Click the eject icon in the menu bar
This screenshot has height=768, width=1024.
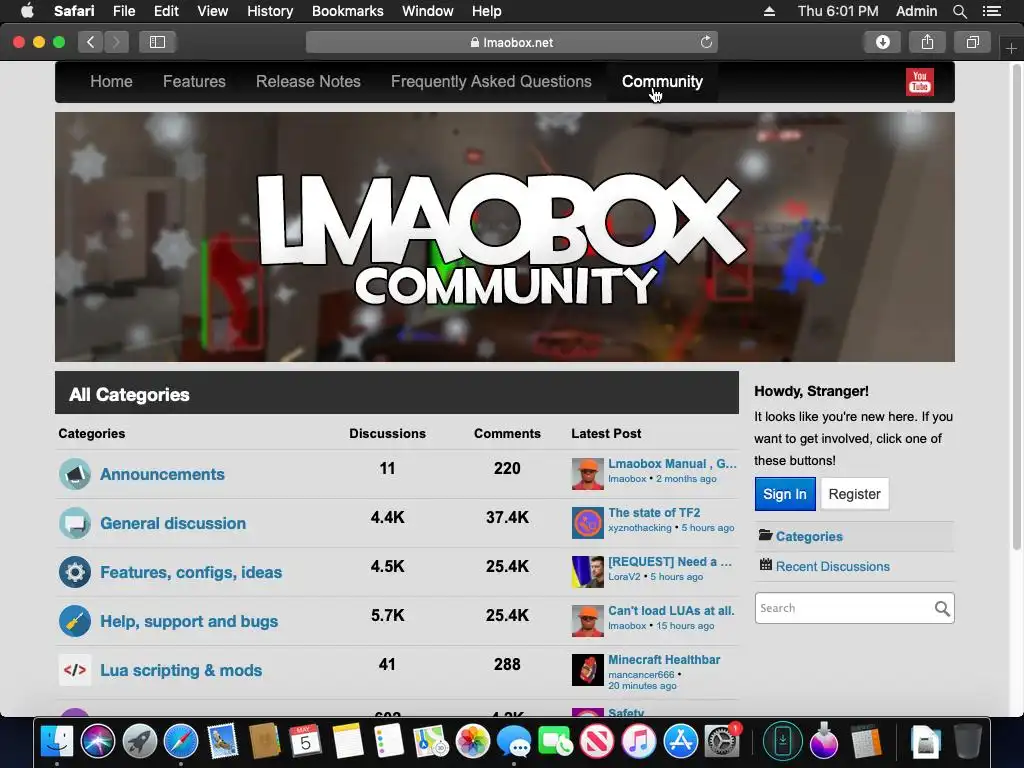coord(769,11)
